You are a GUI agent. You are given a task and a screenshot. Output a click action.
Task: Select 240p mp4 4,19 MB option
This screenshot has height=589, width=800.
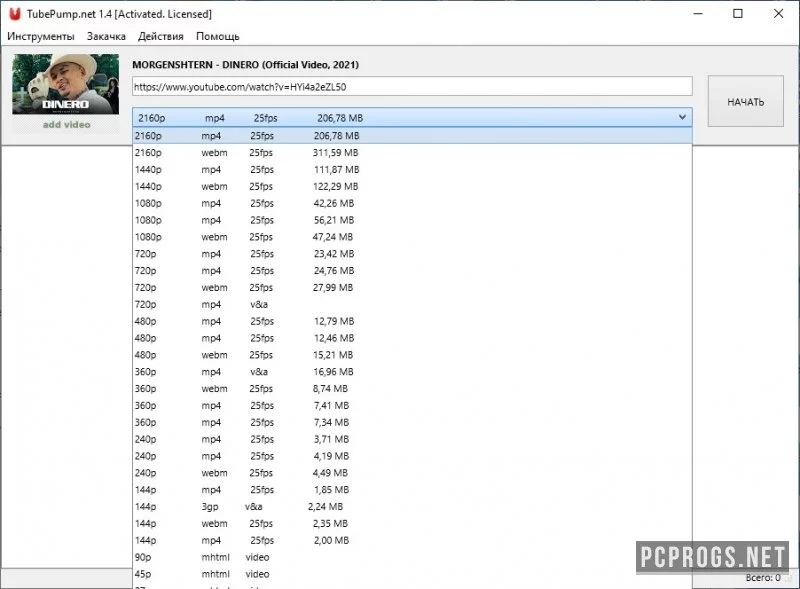pos(412,456)
